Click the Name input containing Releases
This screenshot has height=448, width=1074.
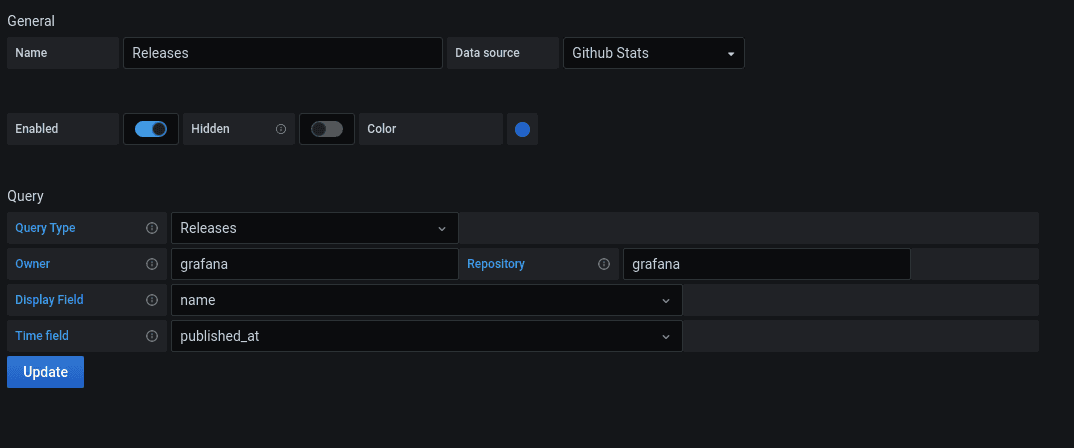(x=283, y=53)
